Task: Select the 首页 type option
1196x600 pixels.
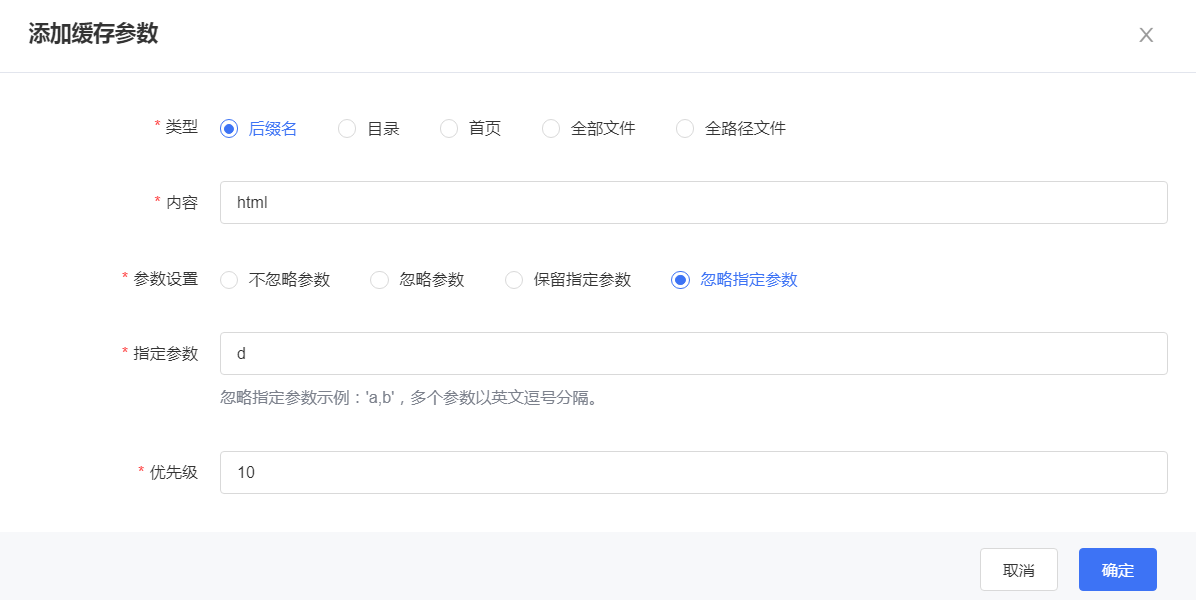Action: 449,129
